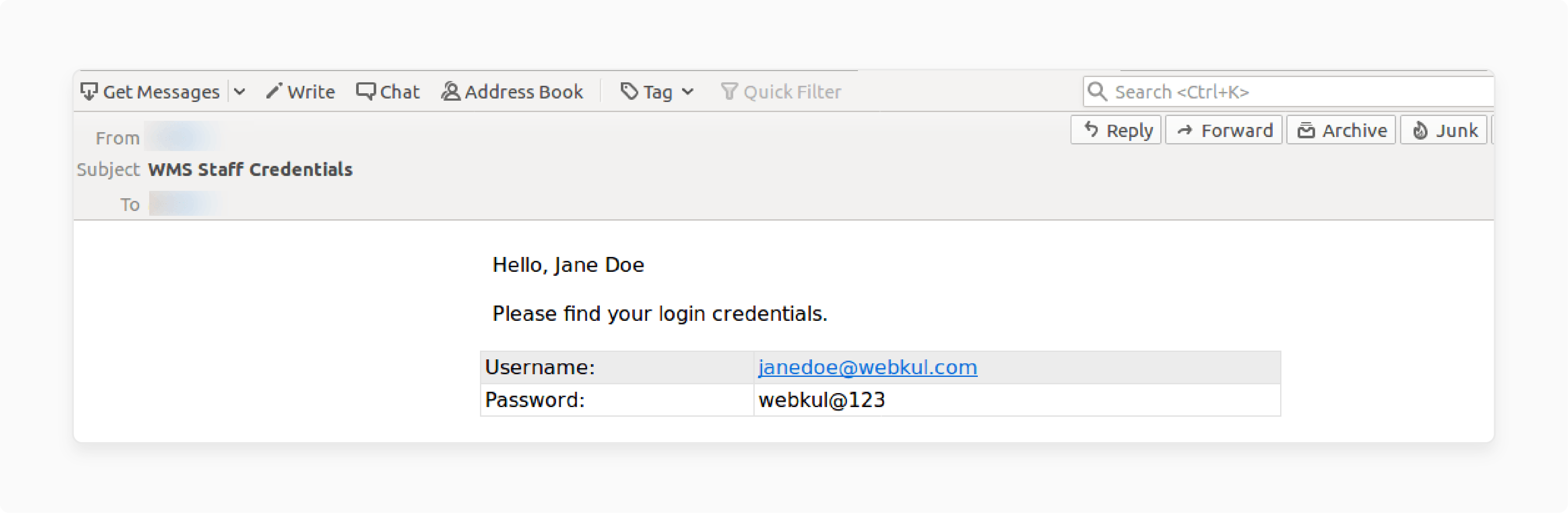Click the blurred To recipient address
This screenshot has height=513, width=1568.
tap(185, 204)
